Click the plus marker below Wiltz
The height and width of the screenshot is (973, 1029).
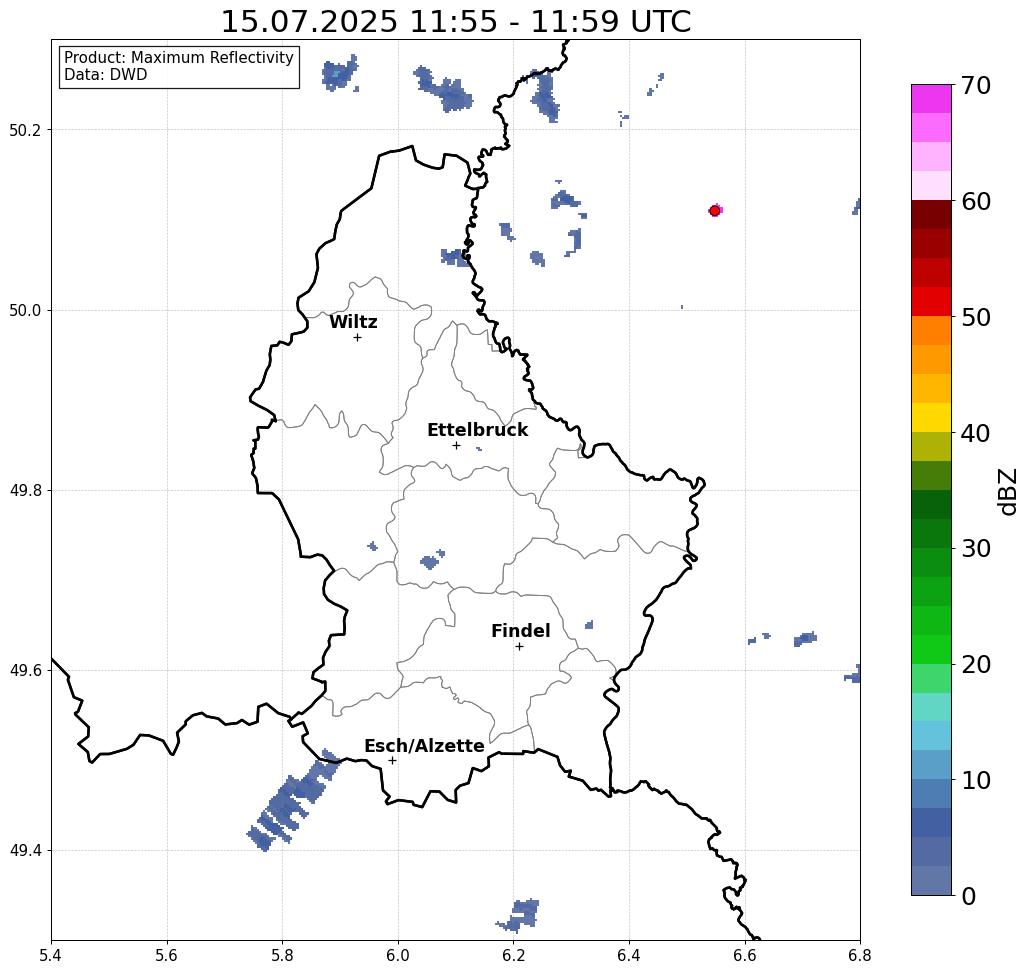click(x=357, y=338)
